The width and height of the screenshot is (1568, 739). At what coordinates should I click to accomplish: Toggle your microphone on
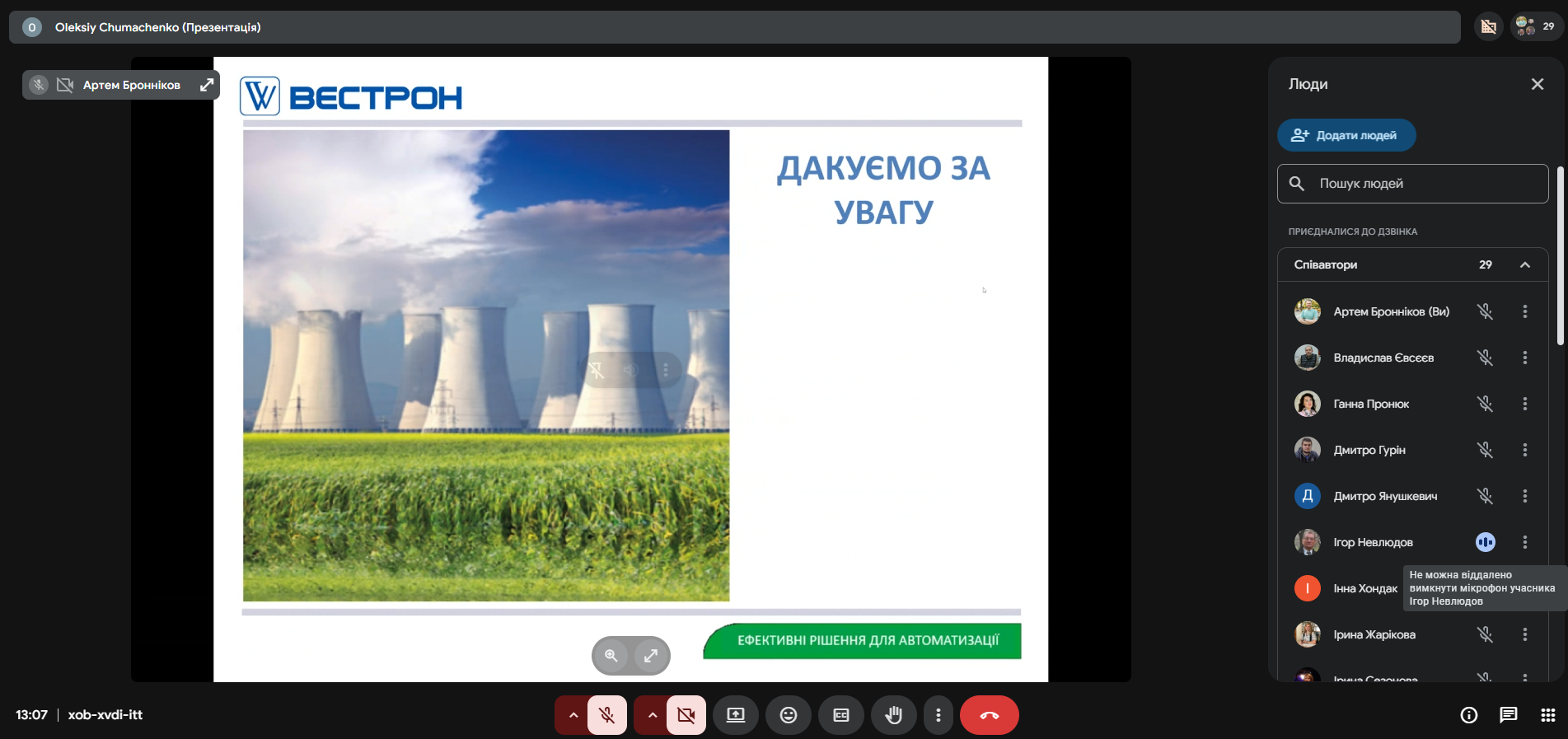[x=607, y=715]
